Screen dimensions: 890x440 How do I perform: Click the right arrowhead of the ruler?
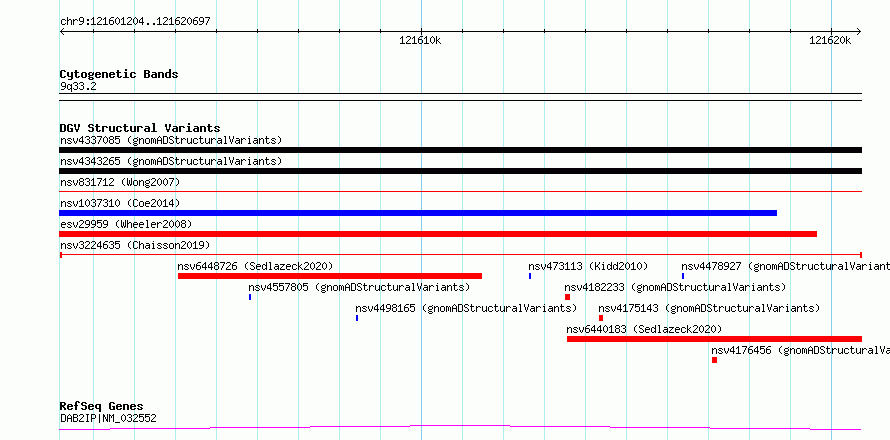coord(858,31)
